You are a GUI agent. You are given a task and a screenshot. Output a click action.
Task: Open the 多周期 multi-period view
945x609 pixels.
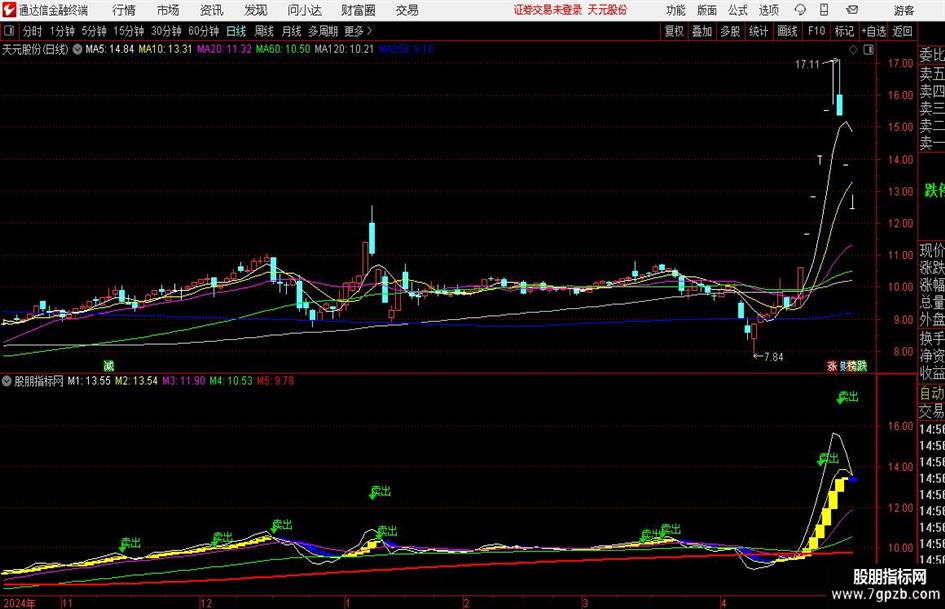[323, 31]
